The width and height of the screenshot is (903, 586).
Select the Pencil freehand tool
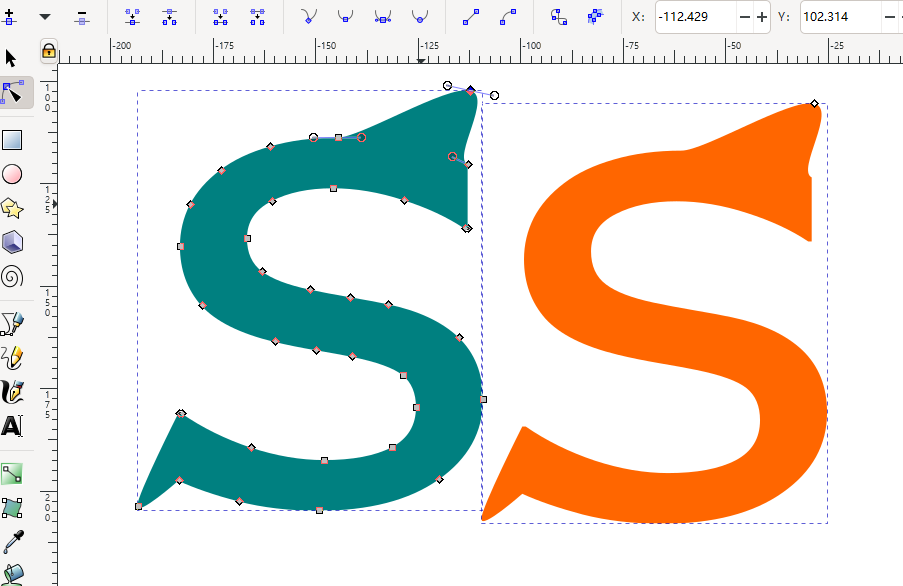pyautogui.click(x=12, y=358)
